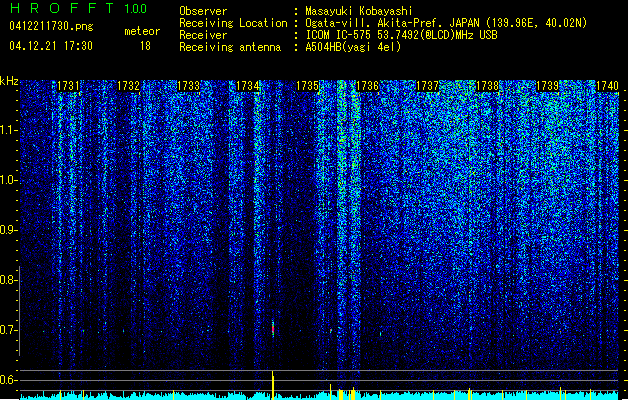Click the meteor label

pyautogui.click(x=142, y=31)
